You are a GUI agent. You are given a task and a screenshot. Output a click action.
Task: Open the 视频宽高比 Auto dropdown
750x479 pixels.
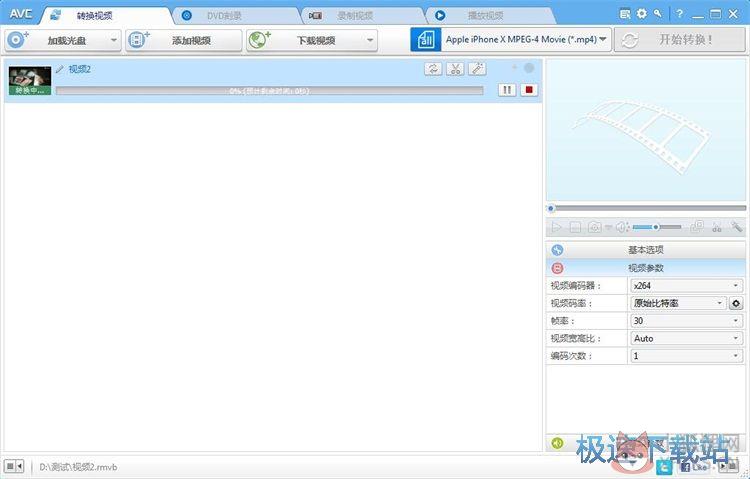click(686, 338)
